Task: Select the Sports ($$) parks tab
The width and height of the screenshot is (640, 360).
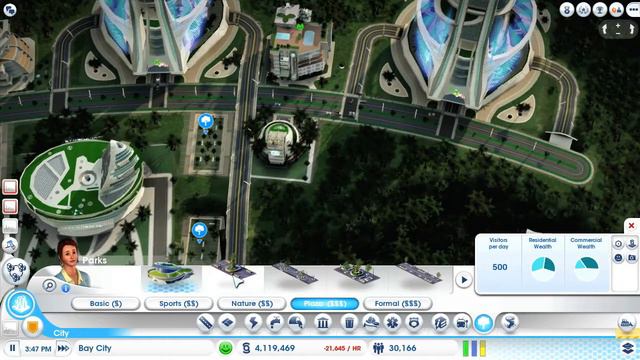Action: [179, 304]
